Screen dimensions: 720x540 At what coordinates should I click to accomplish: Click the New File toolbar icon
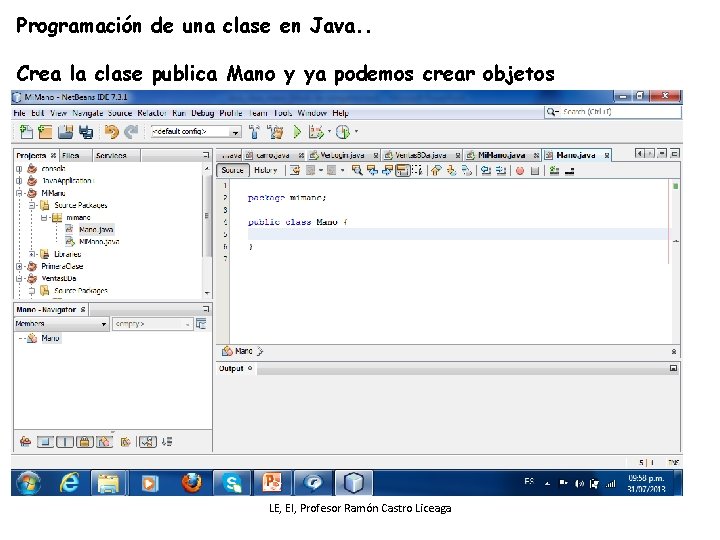point(26,132)
